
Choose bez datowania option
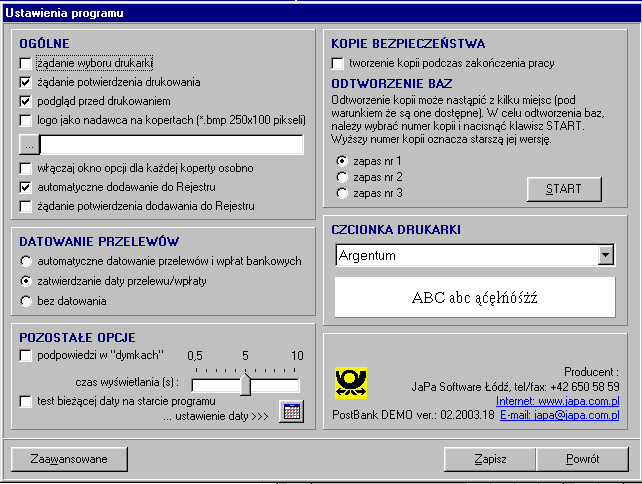[x=28, y=300]
